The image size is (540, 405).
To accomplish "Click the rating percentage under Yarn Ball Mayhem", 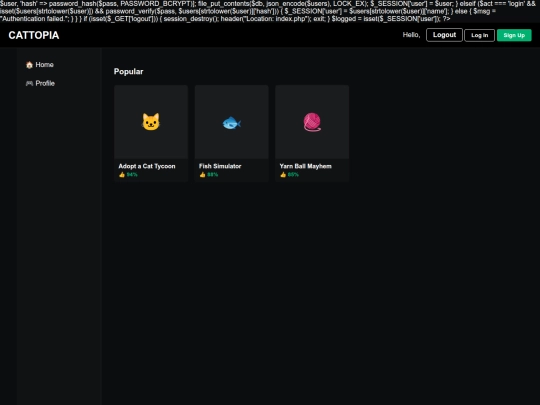I will point(293,175).
